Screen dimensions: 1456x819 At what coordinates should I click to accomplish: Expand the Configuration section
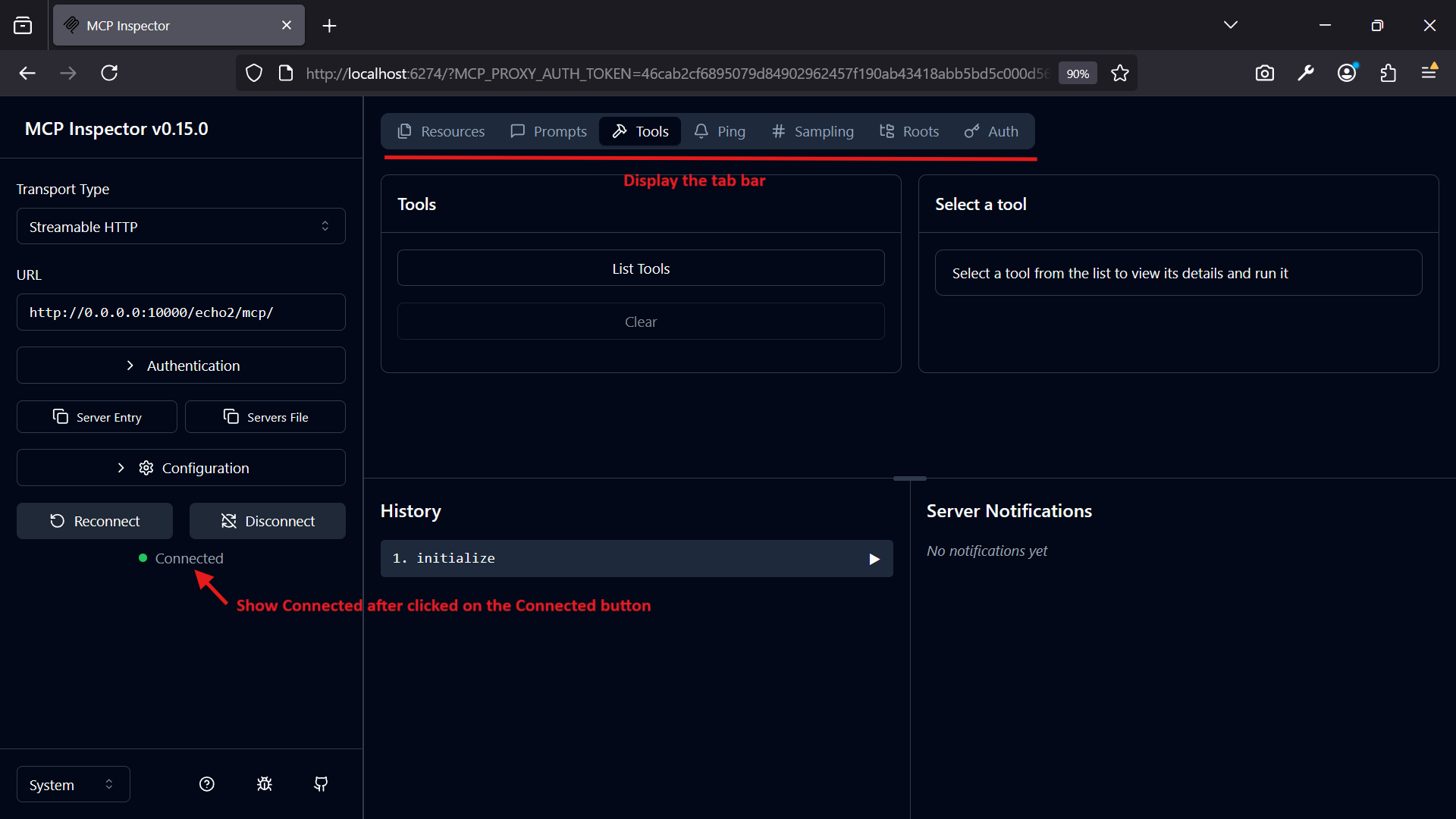(180, 468)
